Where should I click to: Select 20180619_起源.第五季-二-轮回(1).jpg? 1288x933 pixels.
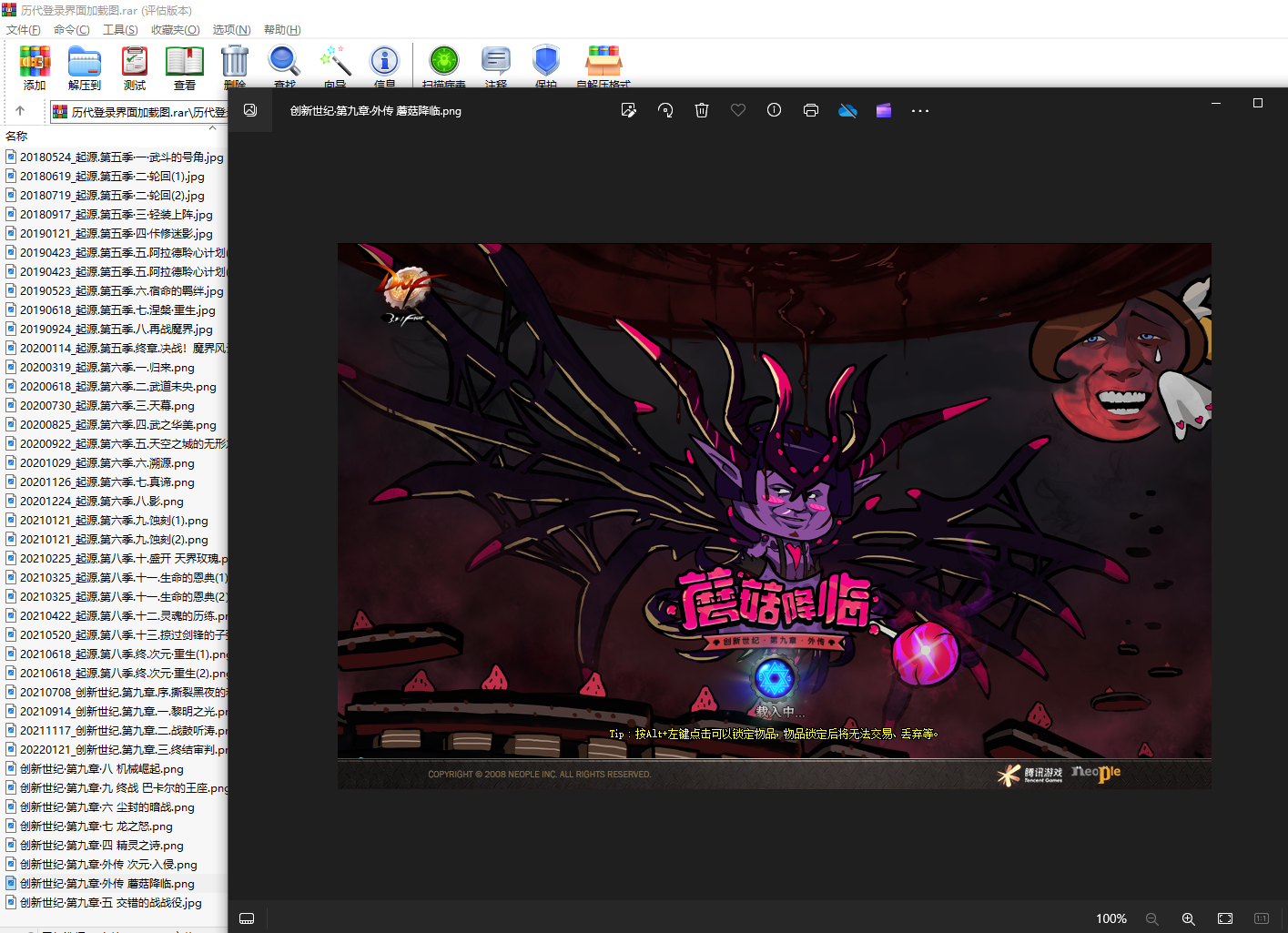pyautogui.click(x=105, y=177)
